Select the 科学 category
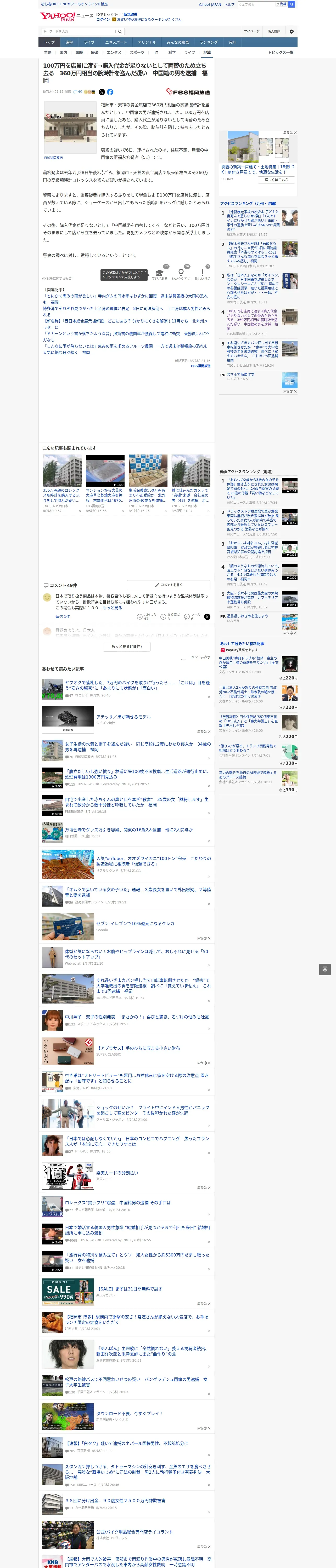The height and width of the screenshot is (1568, 336). point(172,52)
